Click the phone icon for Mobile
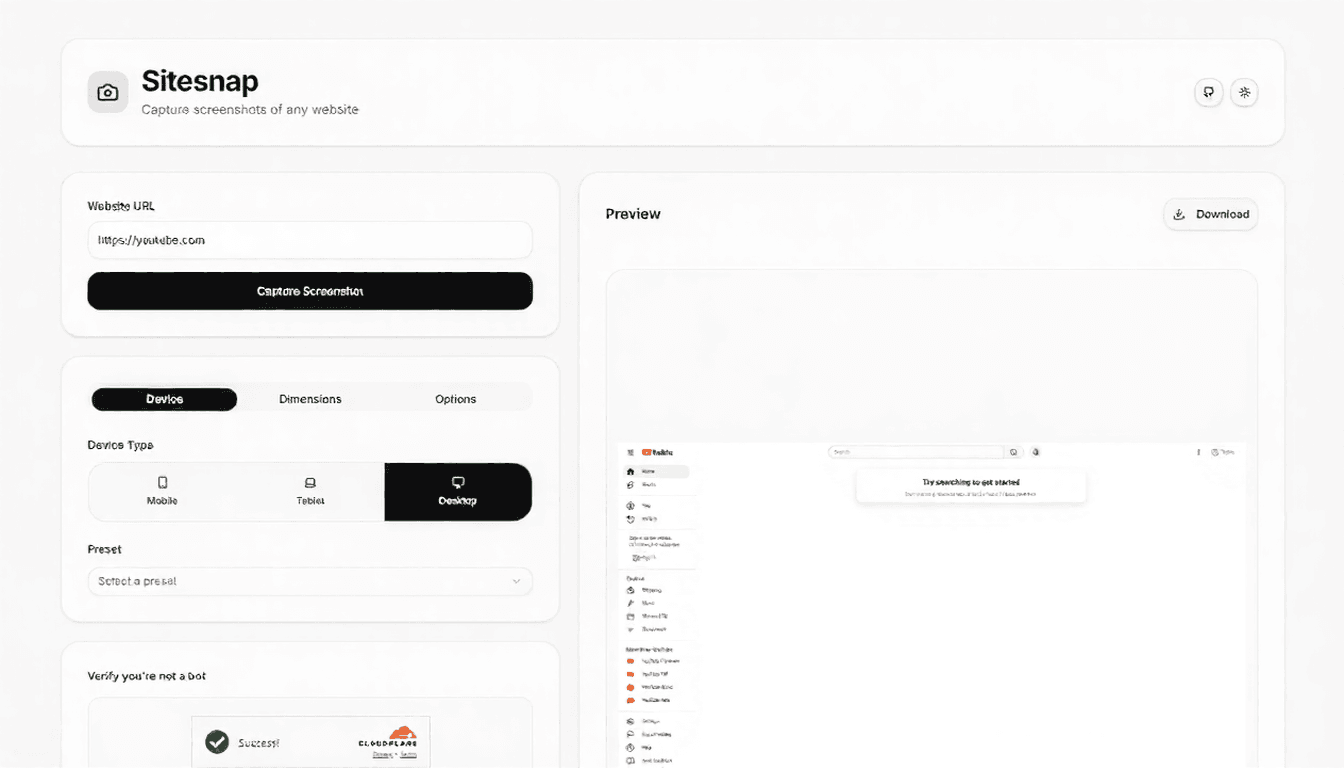 tap(162, 483)
